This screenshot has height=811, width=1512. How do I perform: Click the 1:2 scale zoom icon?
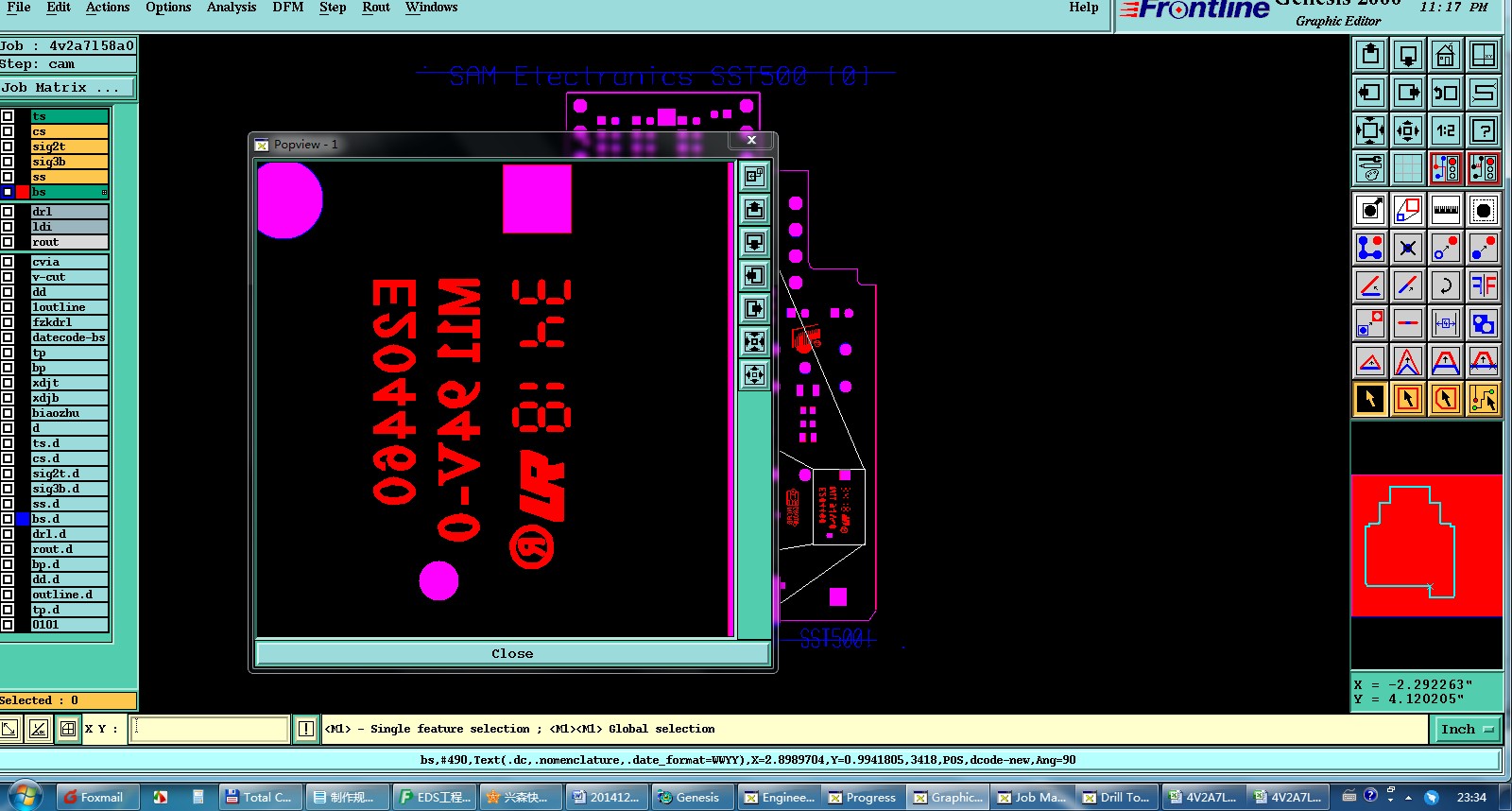[x=1446, y=130]
